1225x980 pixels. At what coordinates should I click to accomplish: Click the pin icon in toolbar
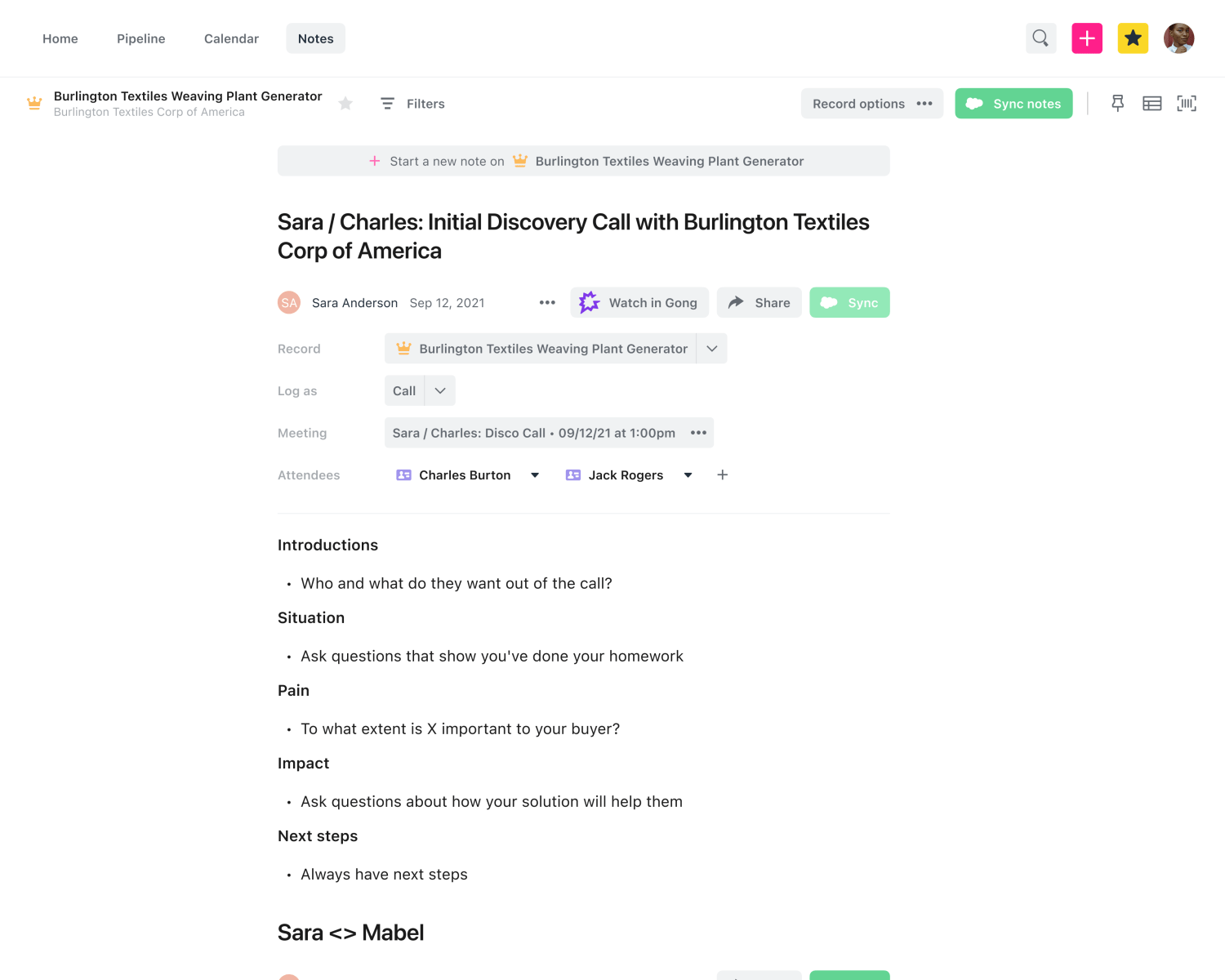tap(1118, 103)
